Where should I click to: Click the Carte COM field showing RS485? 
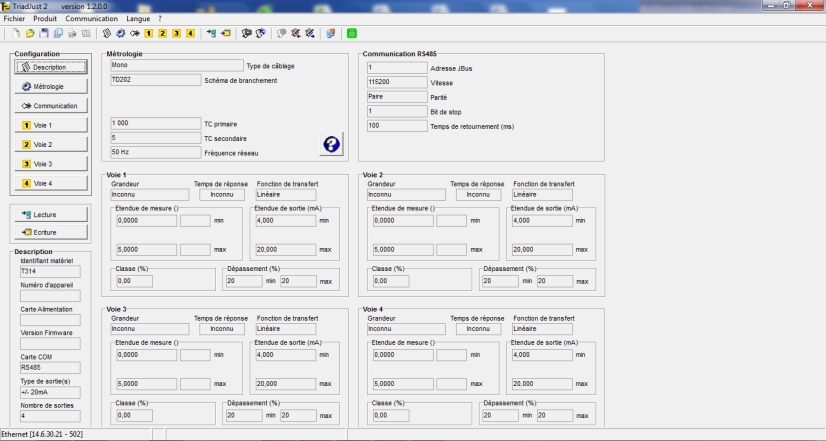pos(50,368)
